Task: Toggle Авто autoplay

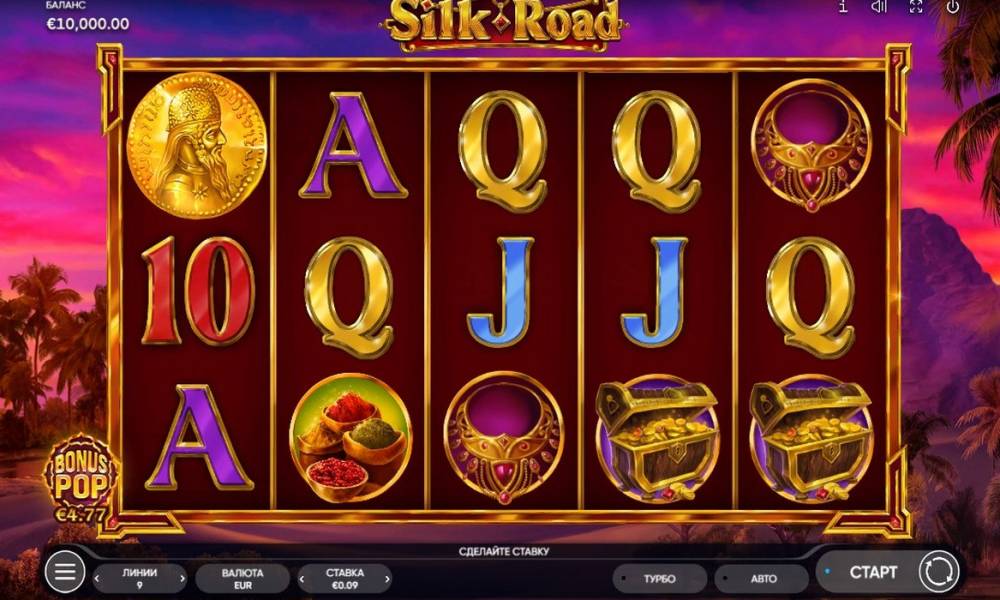Action: coord(763,578)
